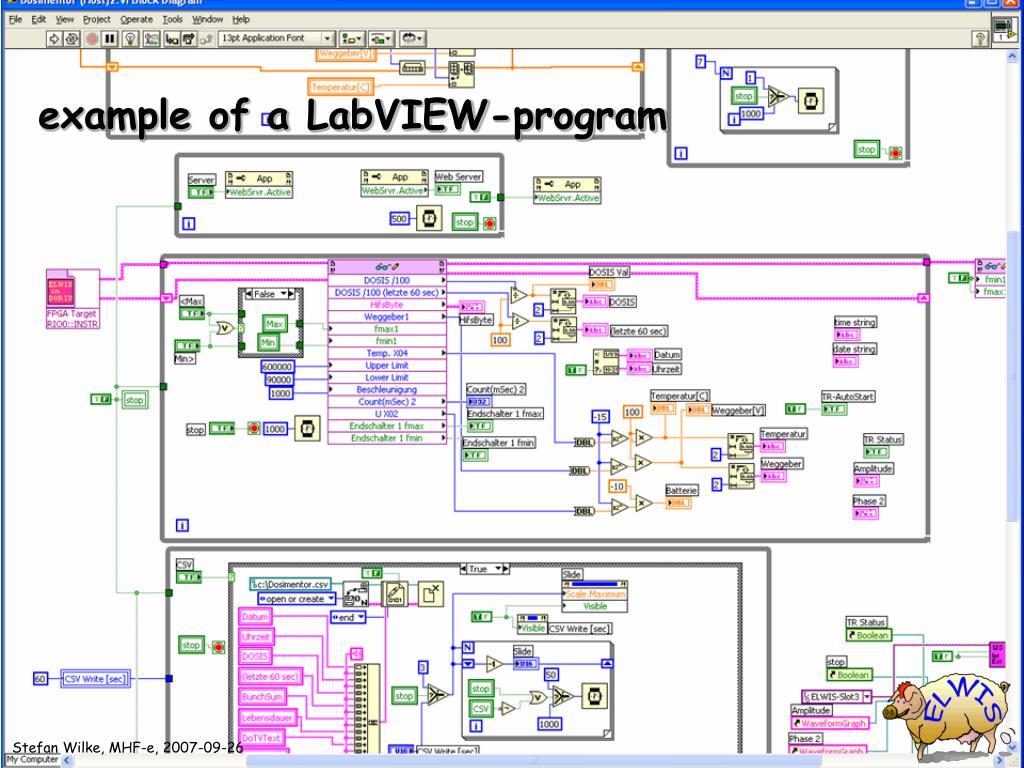Select the 90000 numeric constant
This screenshot has height=768, width=1024.
[279, 380]
